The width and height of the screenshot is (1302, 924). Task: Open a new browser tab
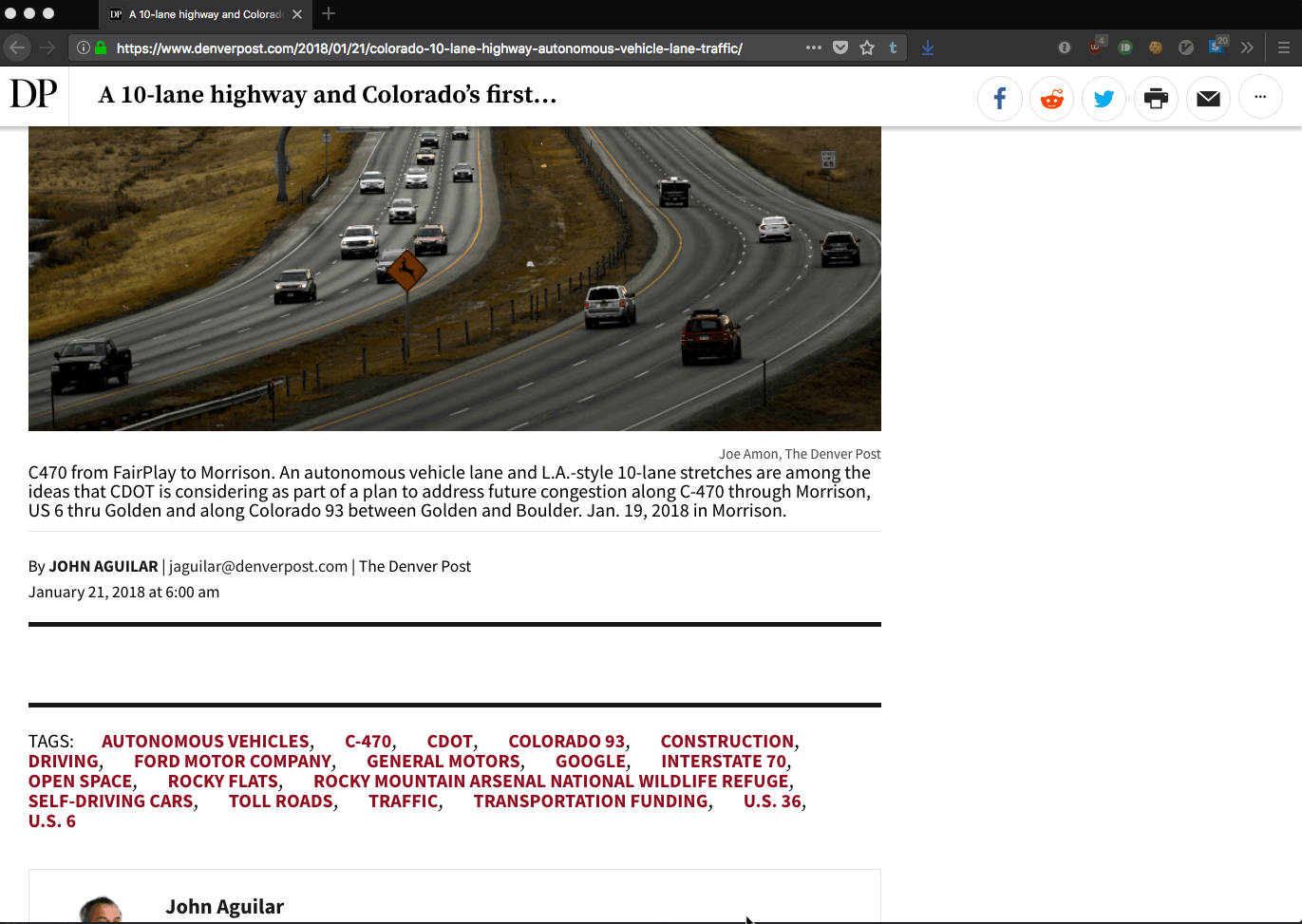[x=329, y=13]
